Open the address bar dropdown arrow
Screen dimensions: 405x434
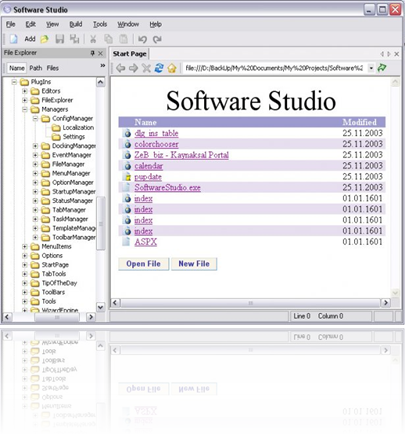pyautogui.click(x=371, y=68)
